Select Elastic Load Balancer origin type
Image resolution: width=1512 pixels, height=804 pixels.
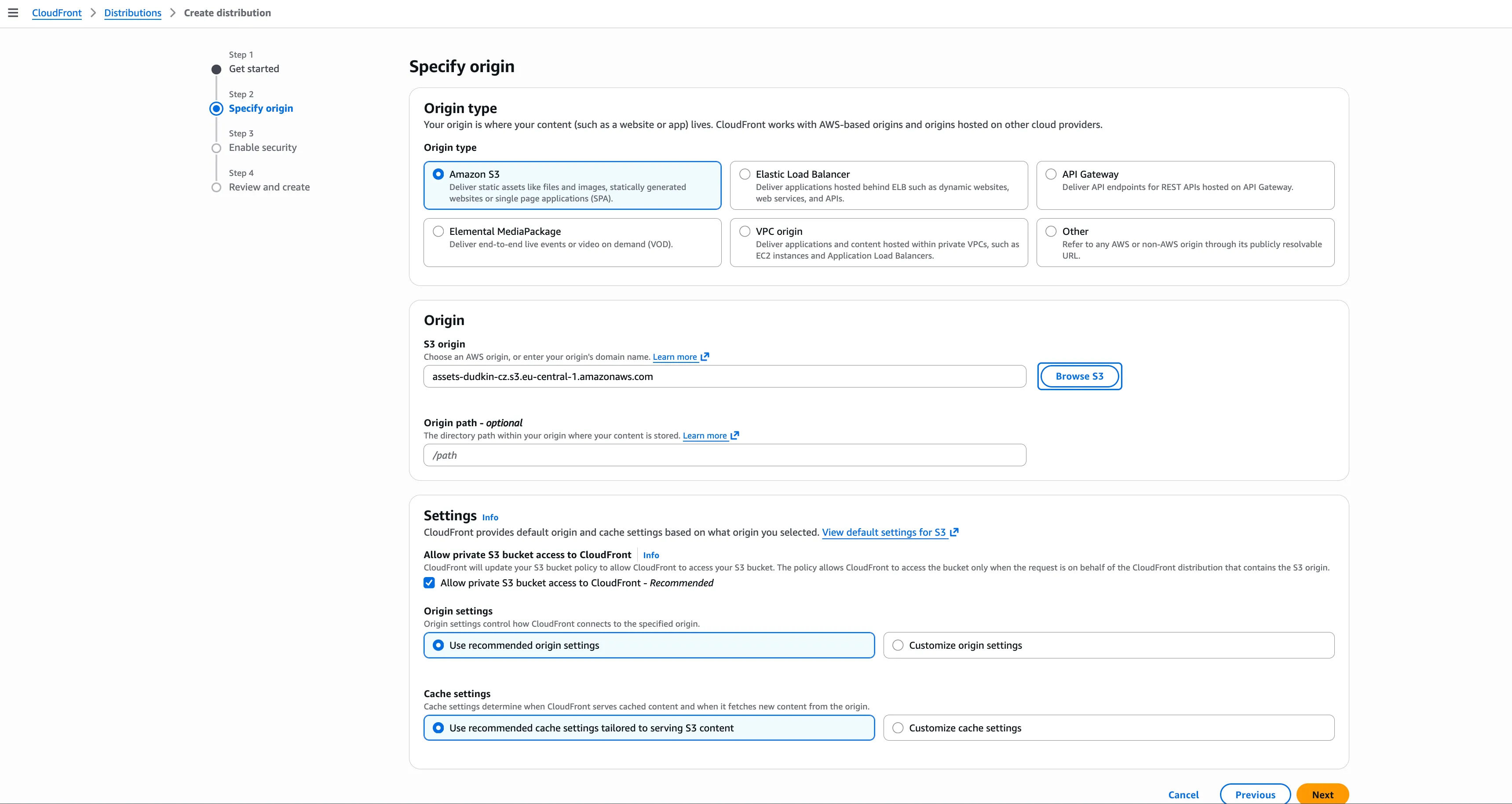pos(879,186)
